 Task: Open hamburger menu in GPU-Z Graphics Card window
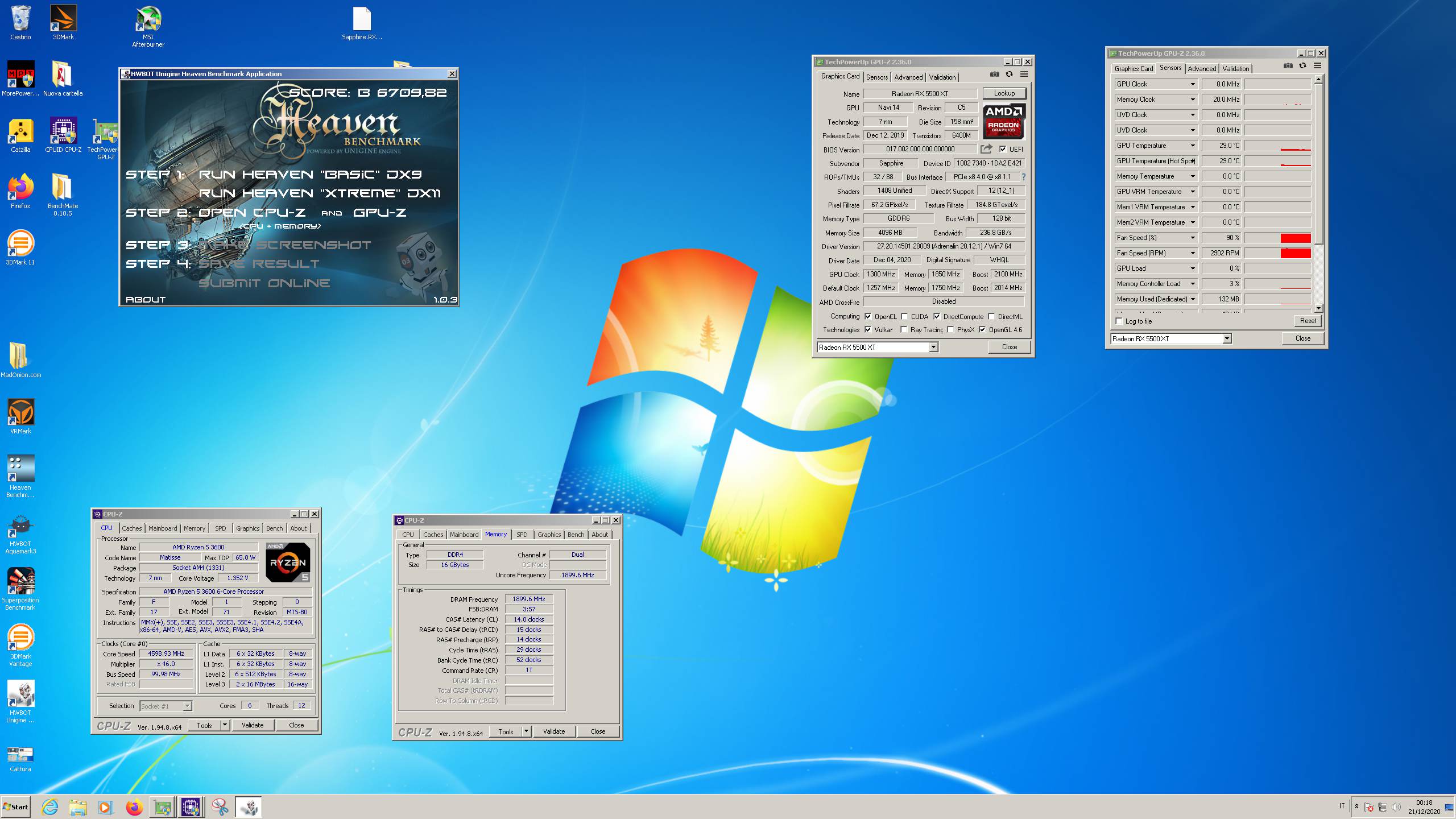(1024, 74)
